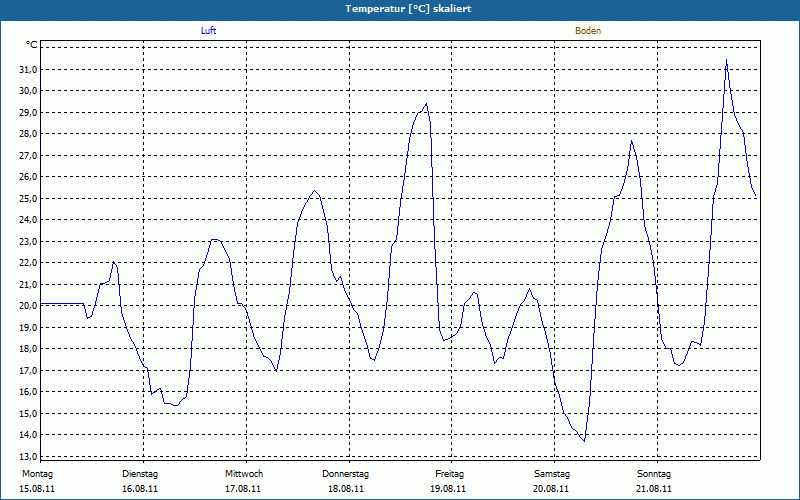
Task: Select the 28,0 y-axis value
Action: click(29, 134)
